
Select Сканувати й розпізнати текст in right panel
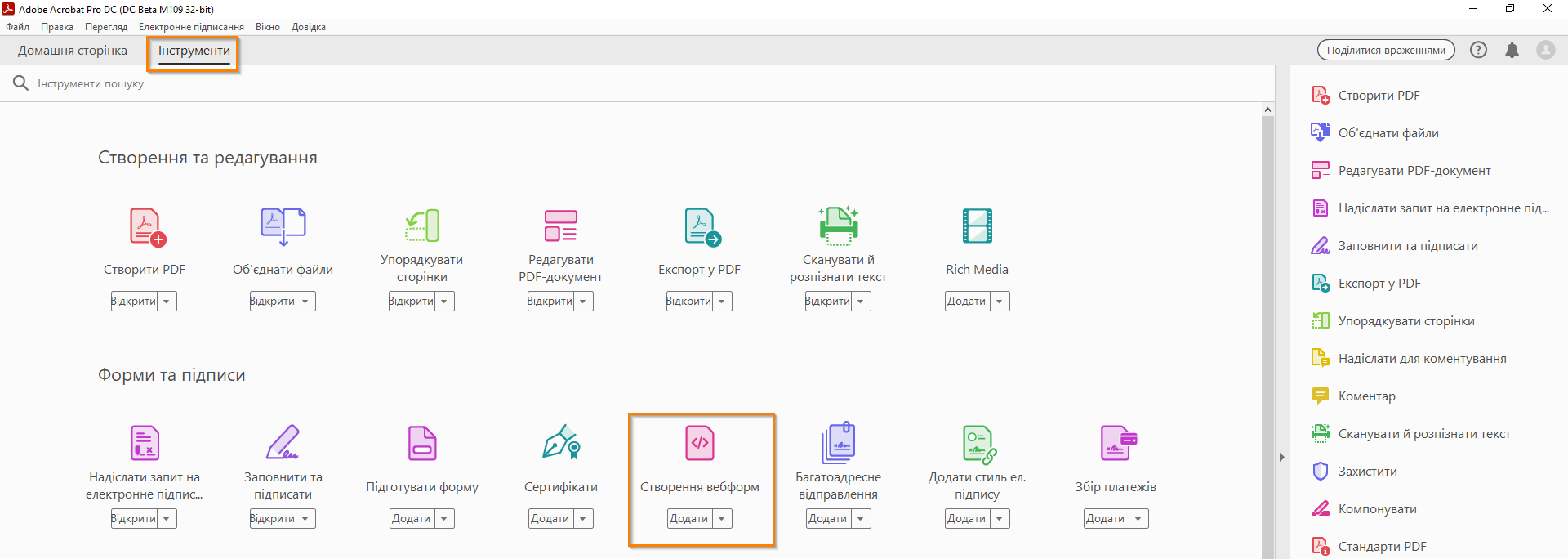(1410, 433)
